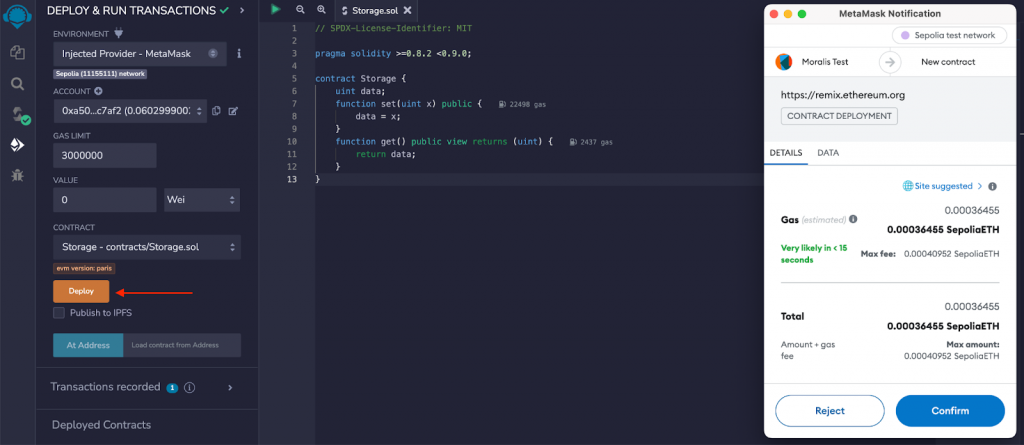
Task: Open the Storage - contracts/Storage.sol dropdown
Action: [147, 247]
